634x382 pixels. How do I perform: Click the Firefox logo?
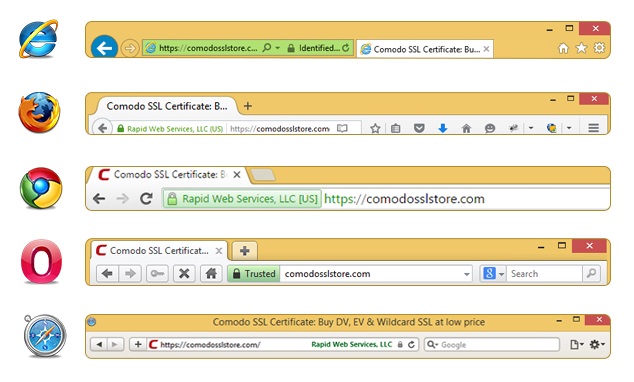[x=39, y=112]
